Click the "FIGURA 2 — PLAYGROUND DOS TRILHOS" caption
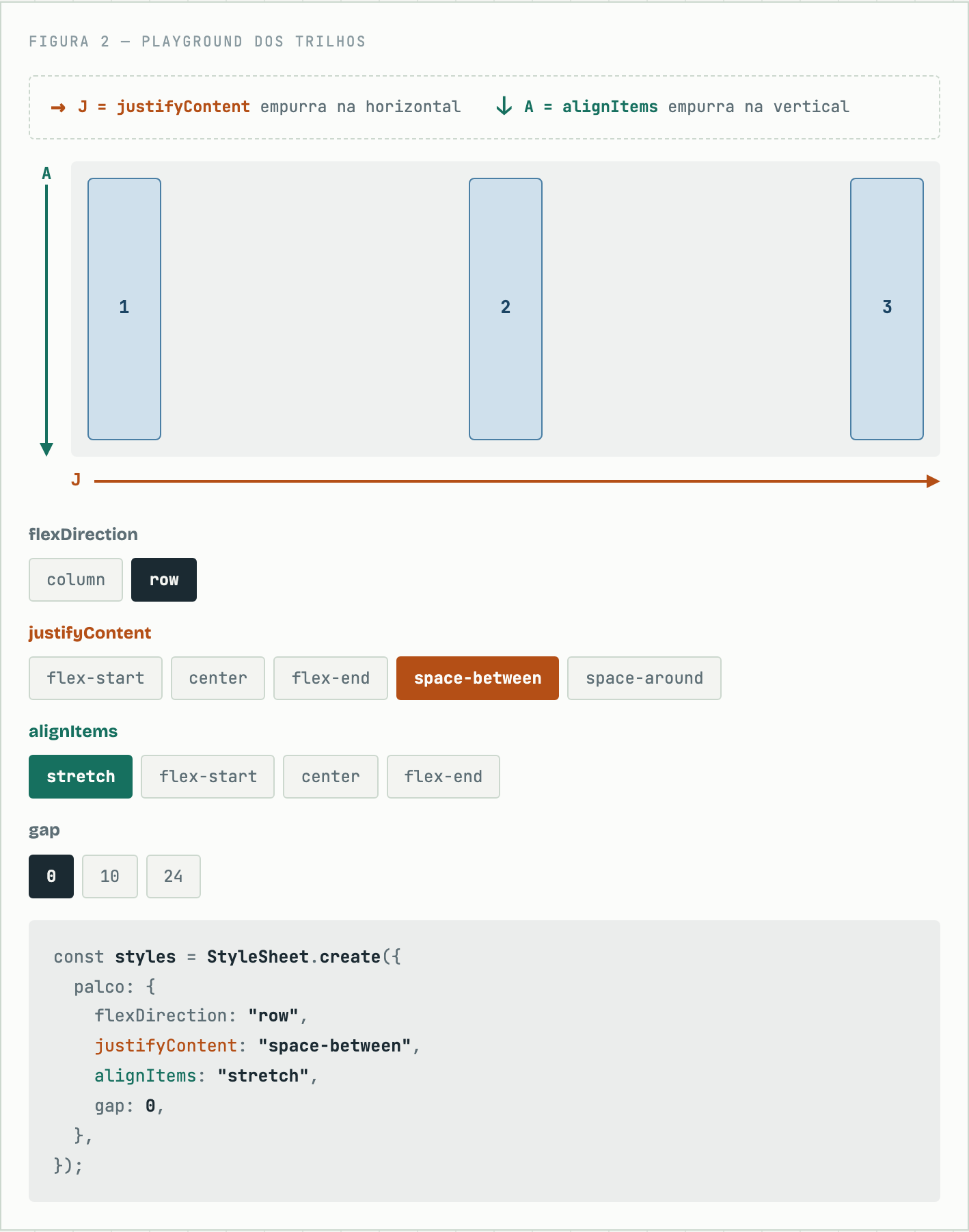 (197, 42)
